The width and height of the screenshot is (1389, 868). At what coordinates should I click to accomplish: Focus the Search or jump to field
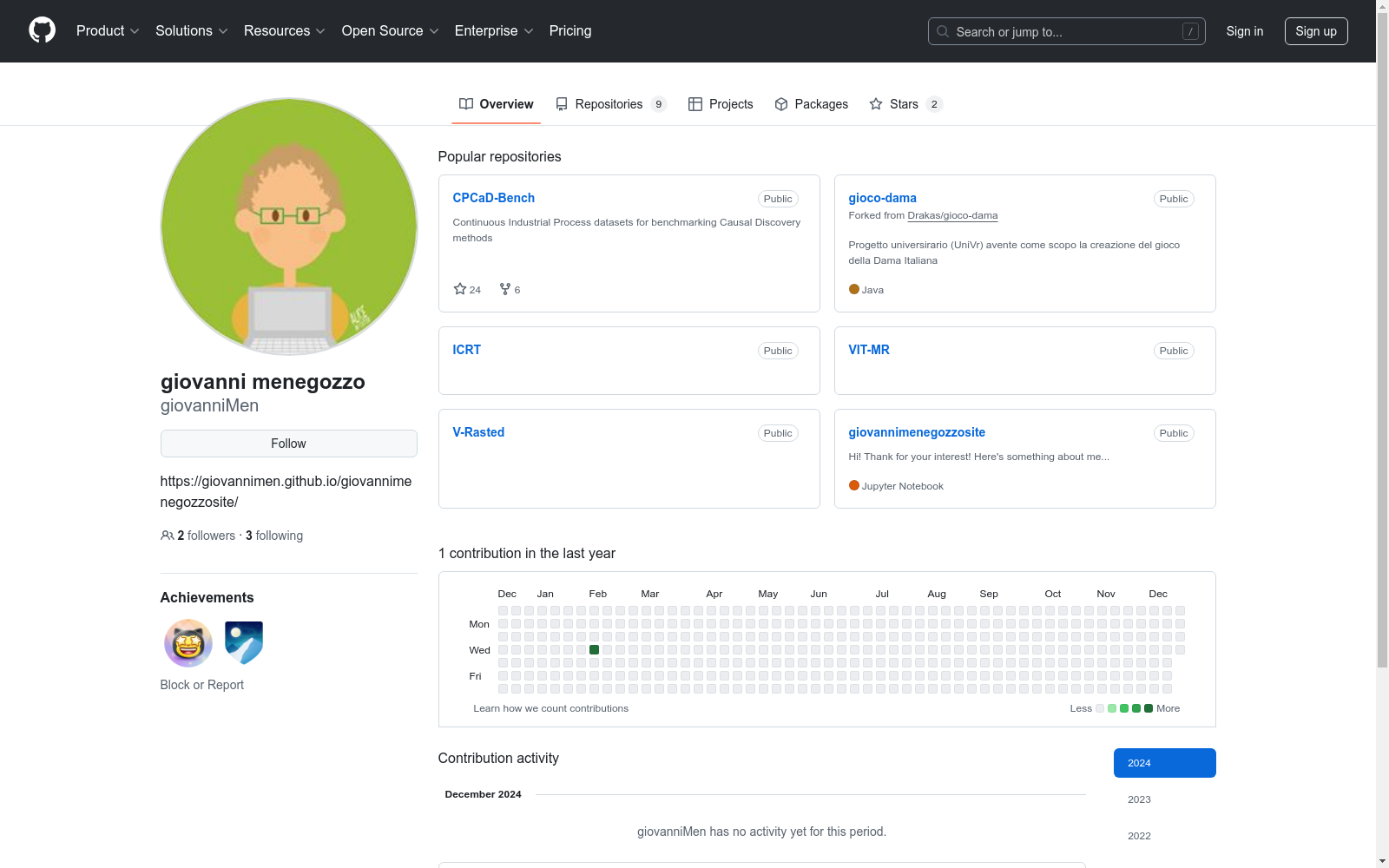point(1067,31)
